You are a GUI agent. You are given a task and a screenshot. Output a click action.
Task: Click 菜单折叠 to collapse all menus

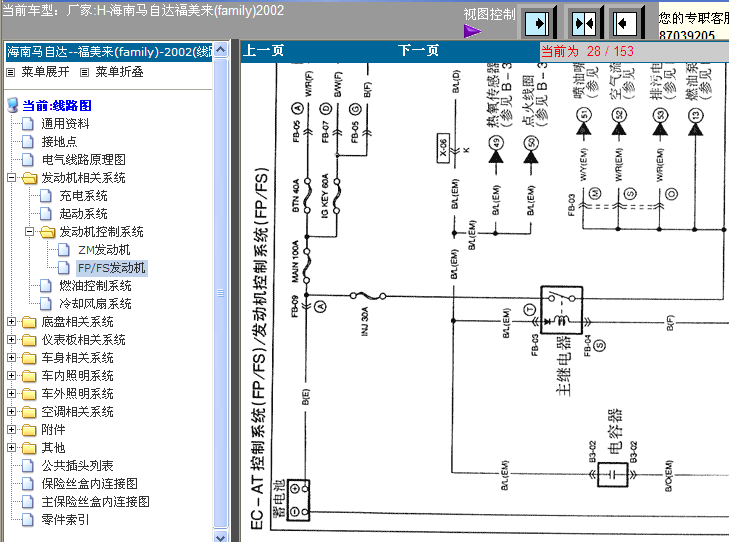(119, 72)
